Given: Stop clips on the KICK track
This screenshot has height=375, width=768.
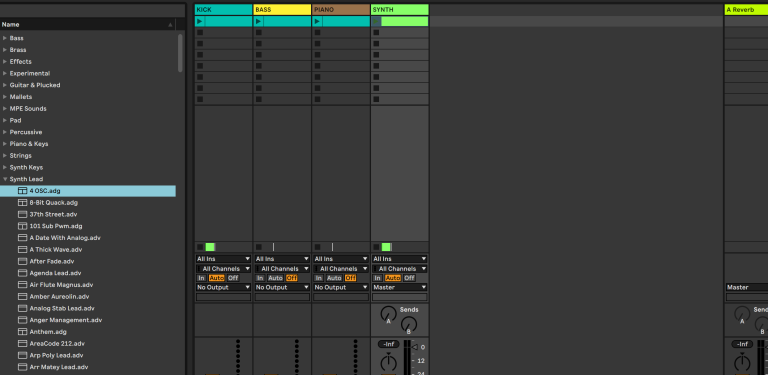Looking at the screenshot, I should 200,247.
